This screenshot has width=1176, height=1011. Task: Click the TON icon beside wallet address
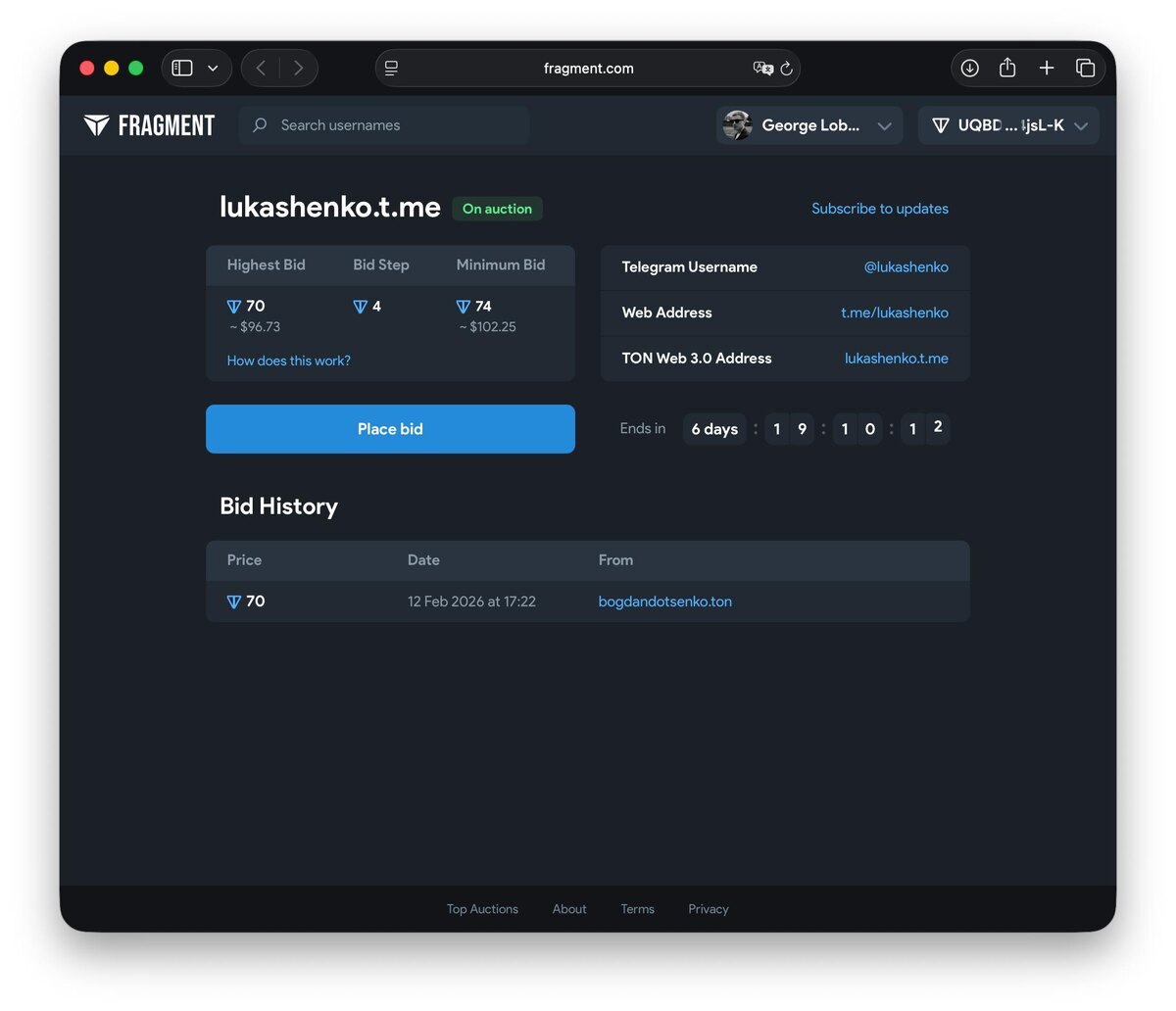coord(941,125)
